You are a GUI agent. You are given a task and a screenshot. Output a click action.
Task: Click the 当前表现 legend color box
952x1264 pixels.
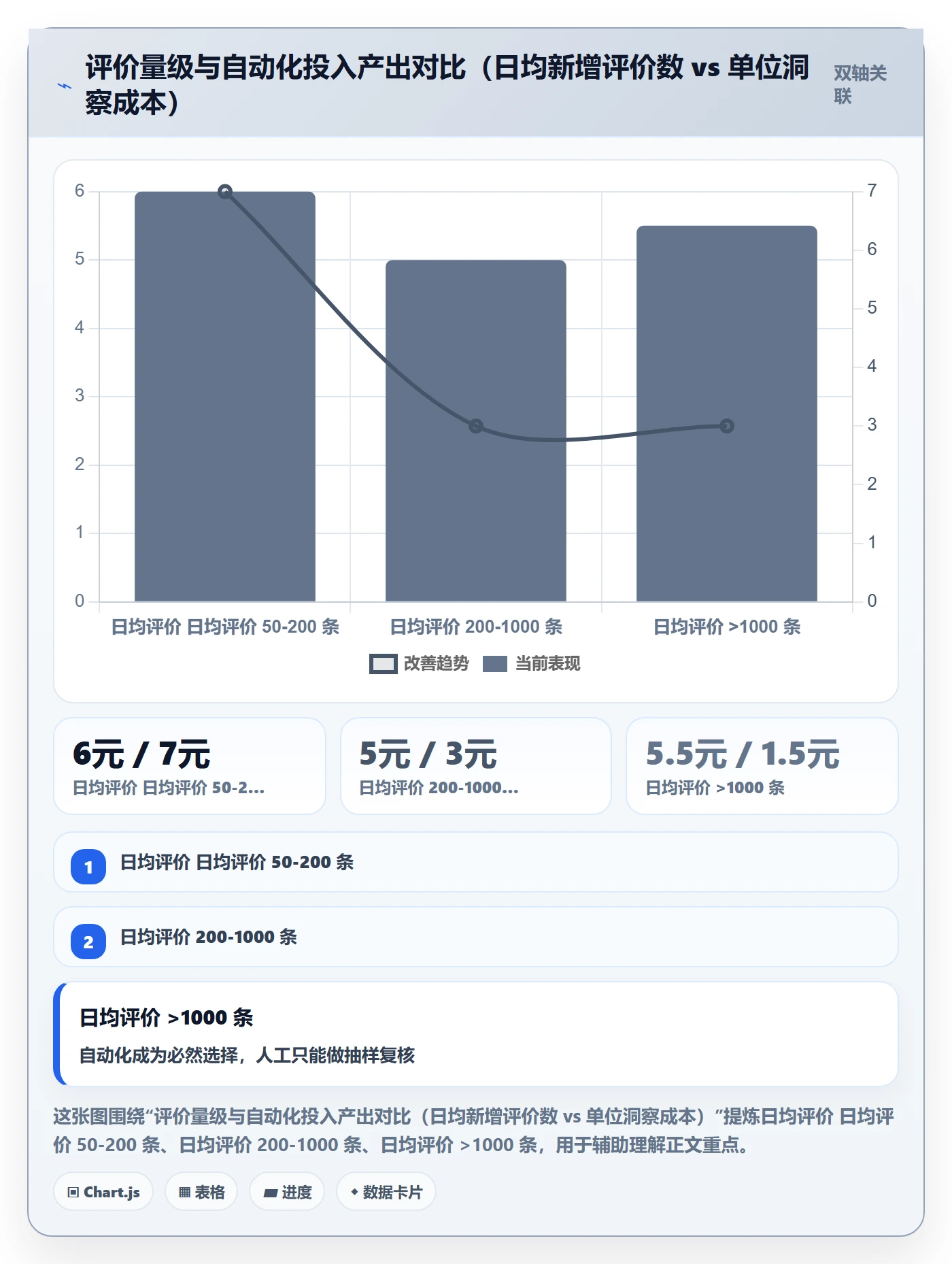click(495, 664)
